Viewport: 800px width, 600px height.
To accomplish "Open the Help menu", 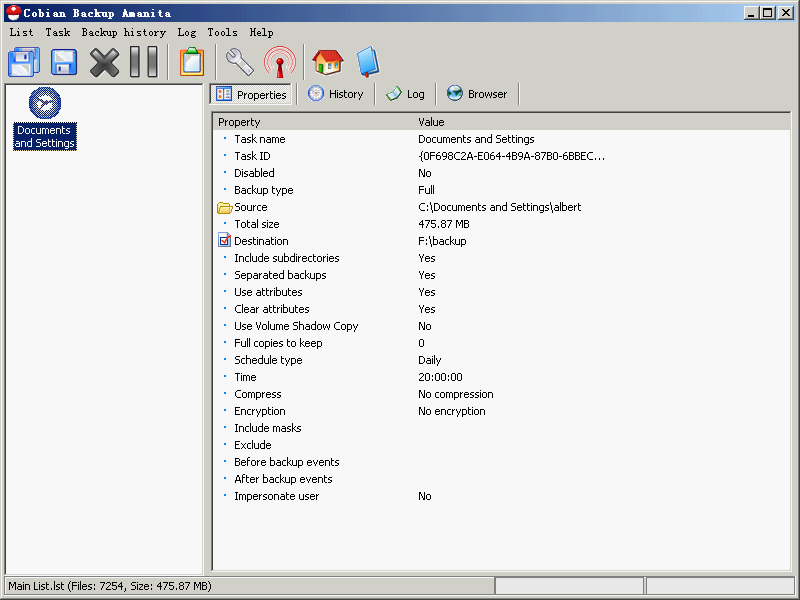I will tap(261, 32).
